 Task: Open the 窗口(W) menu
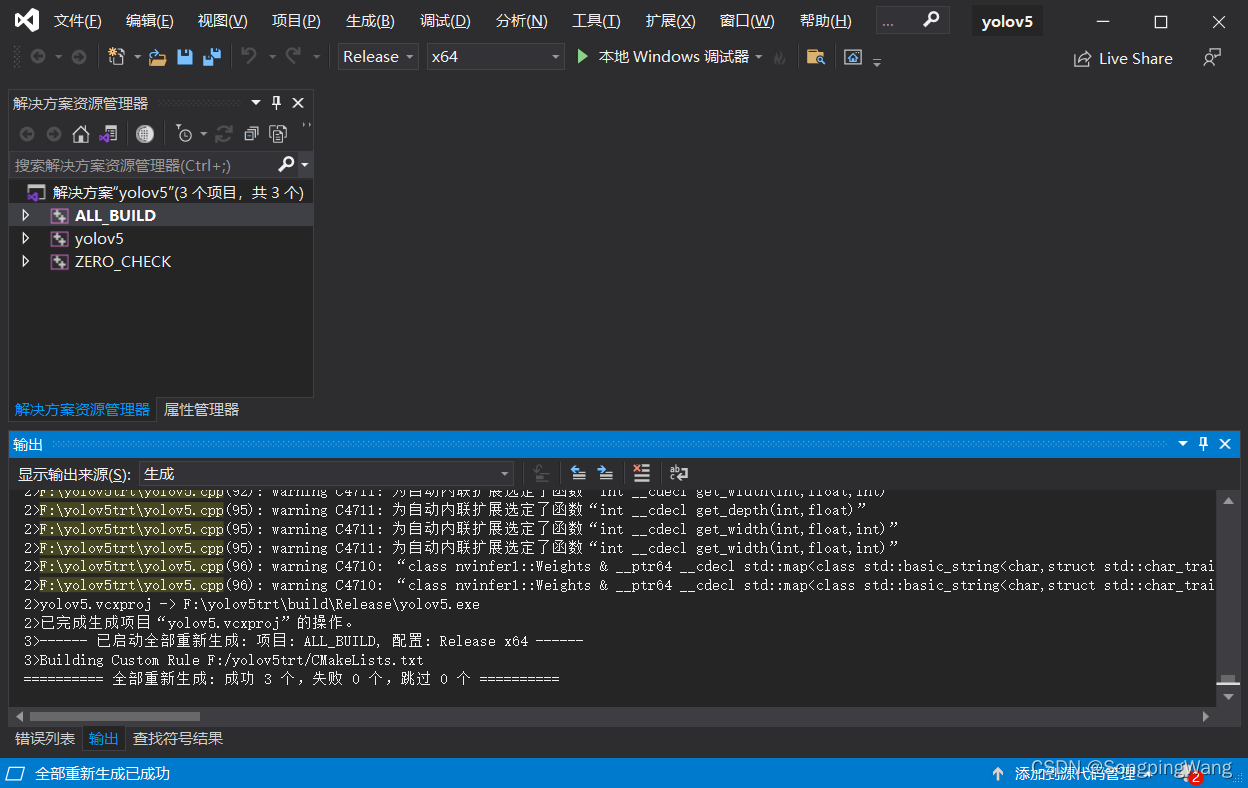pyautogui.click(x=747, y=21)
